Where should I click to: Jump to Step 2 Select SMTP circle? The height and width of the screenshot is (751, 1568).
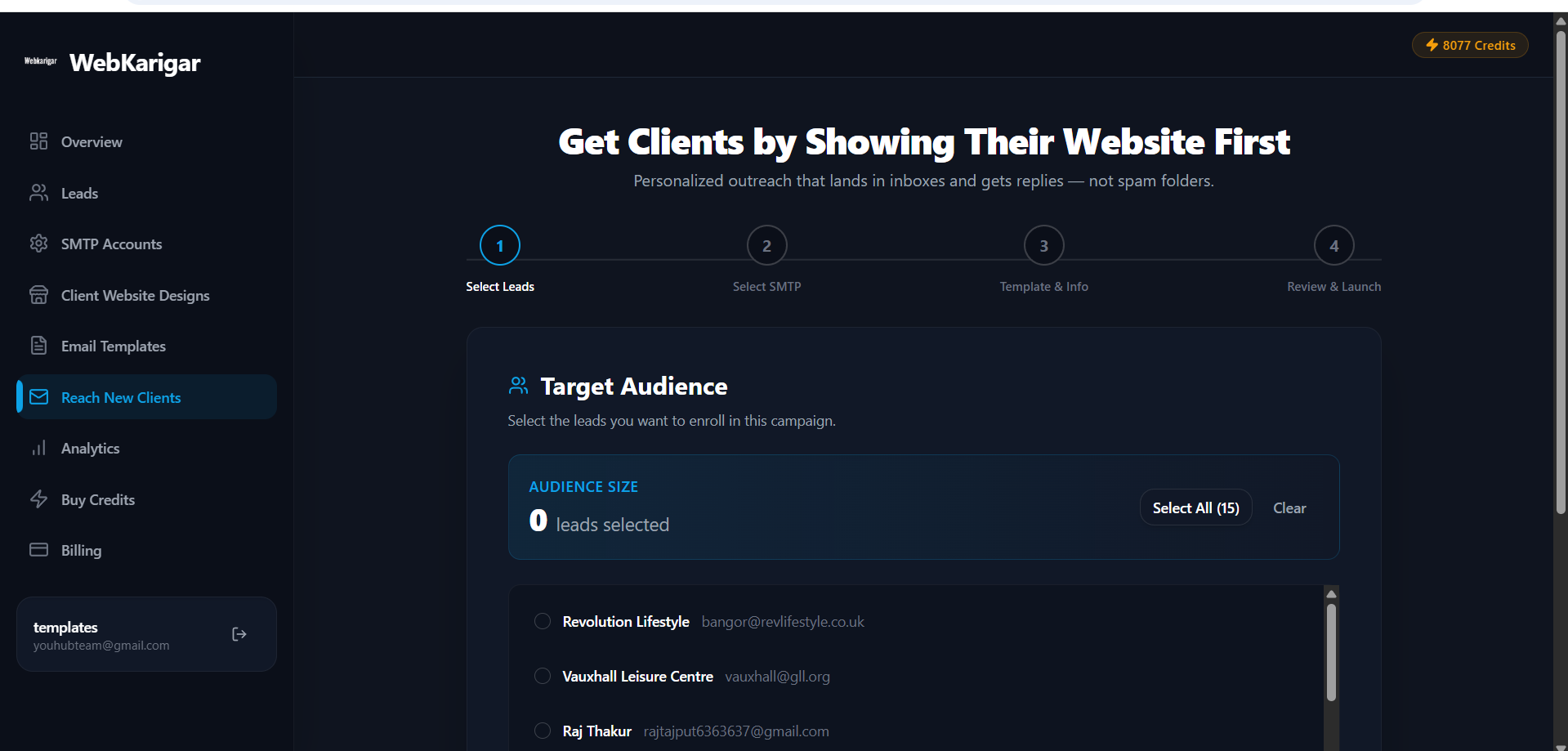(766, 245)
